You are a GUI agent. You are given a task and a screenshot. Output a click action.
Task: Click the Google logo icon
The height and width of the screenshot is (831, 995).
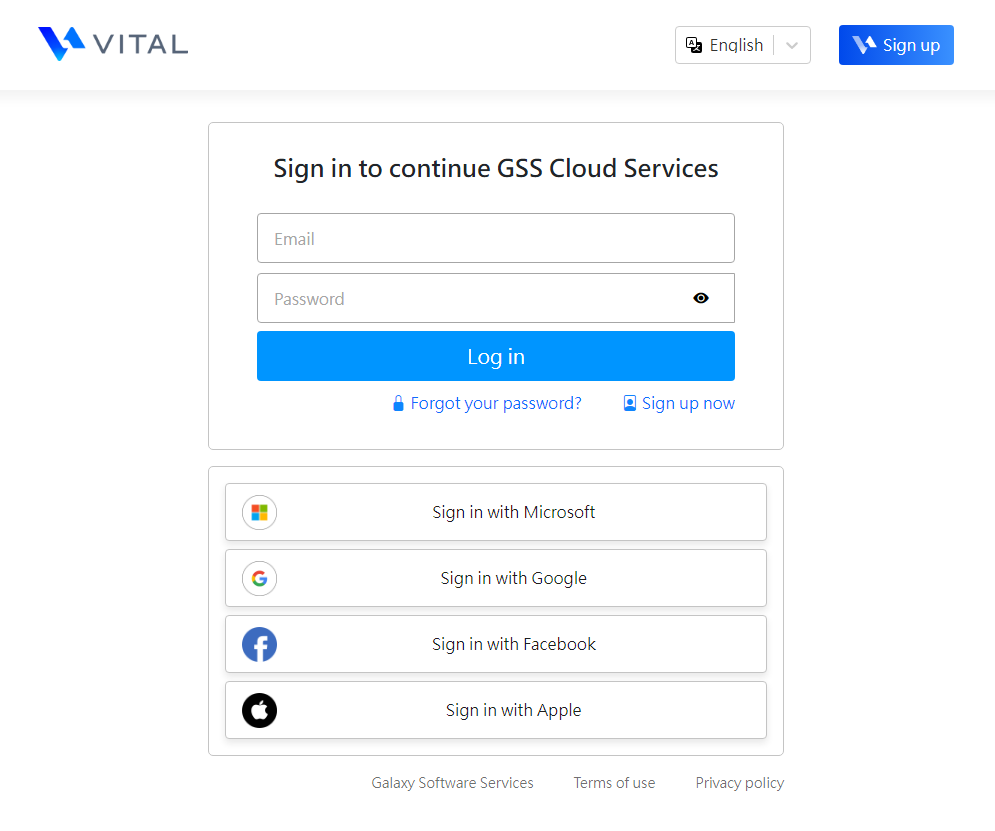(x=260, y=579)
